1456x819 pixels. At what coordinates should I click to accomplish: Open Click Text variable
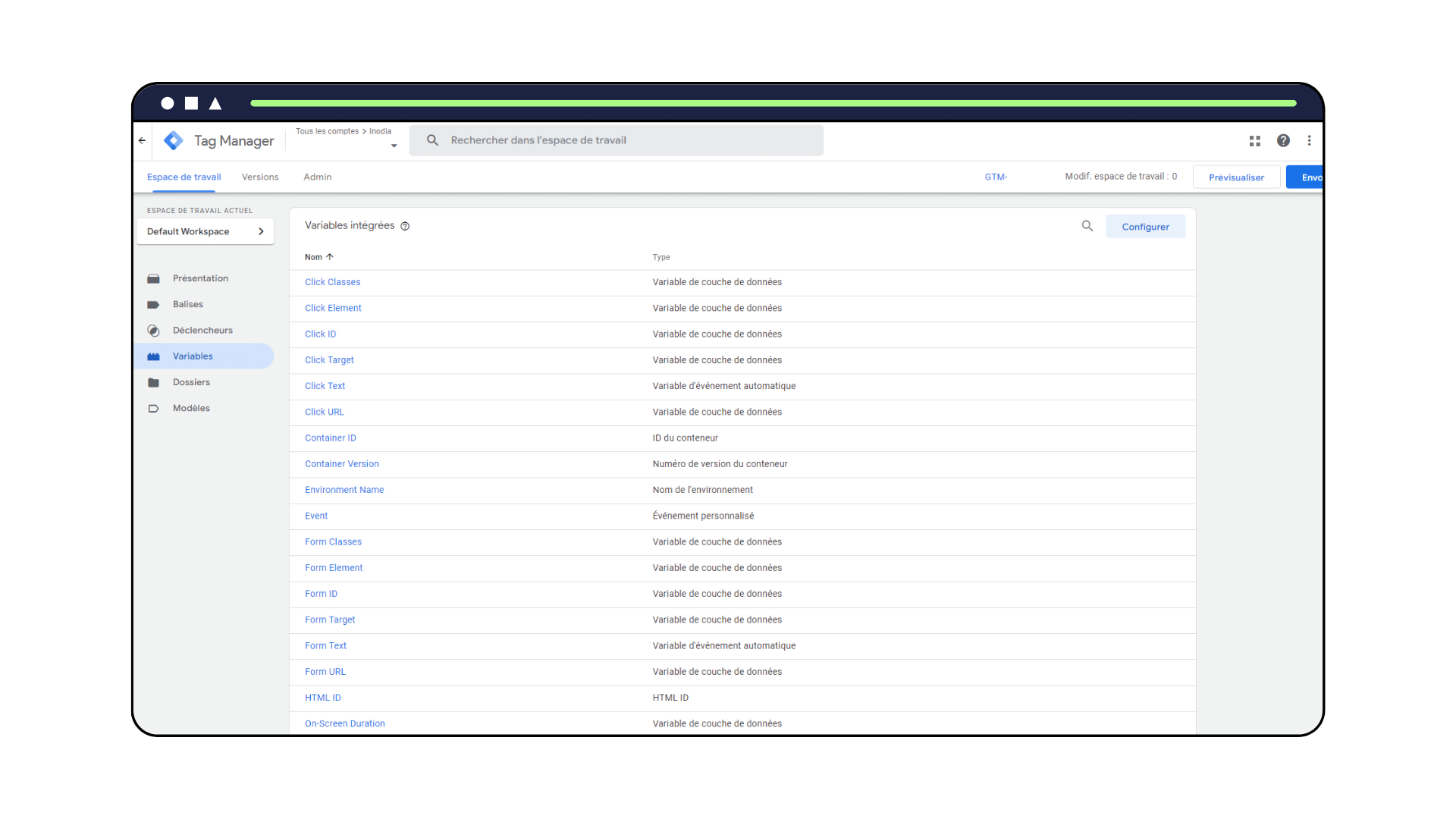click(x=325, y=386)
